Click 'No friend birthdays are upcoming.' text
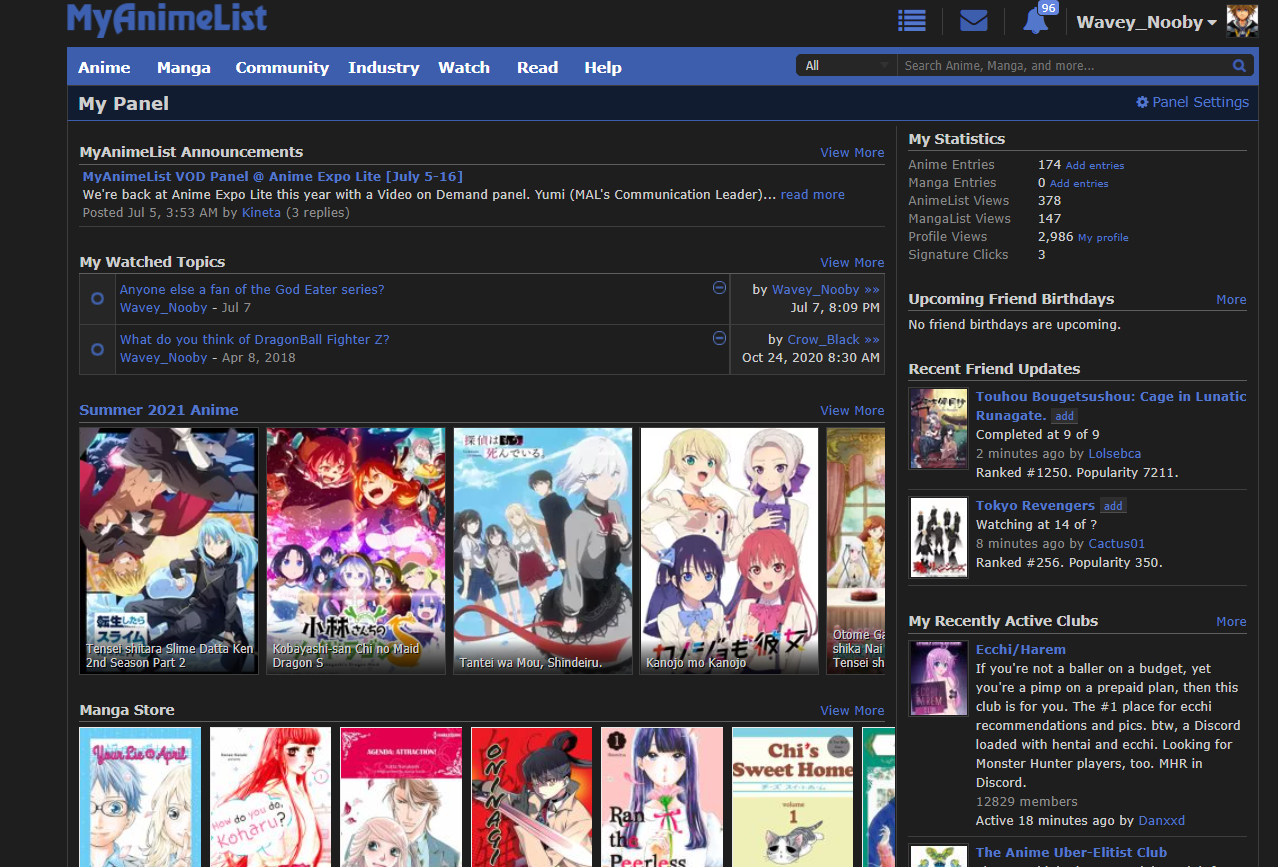1278x867 pixels. tap(1014, 325)
